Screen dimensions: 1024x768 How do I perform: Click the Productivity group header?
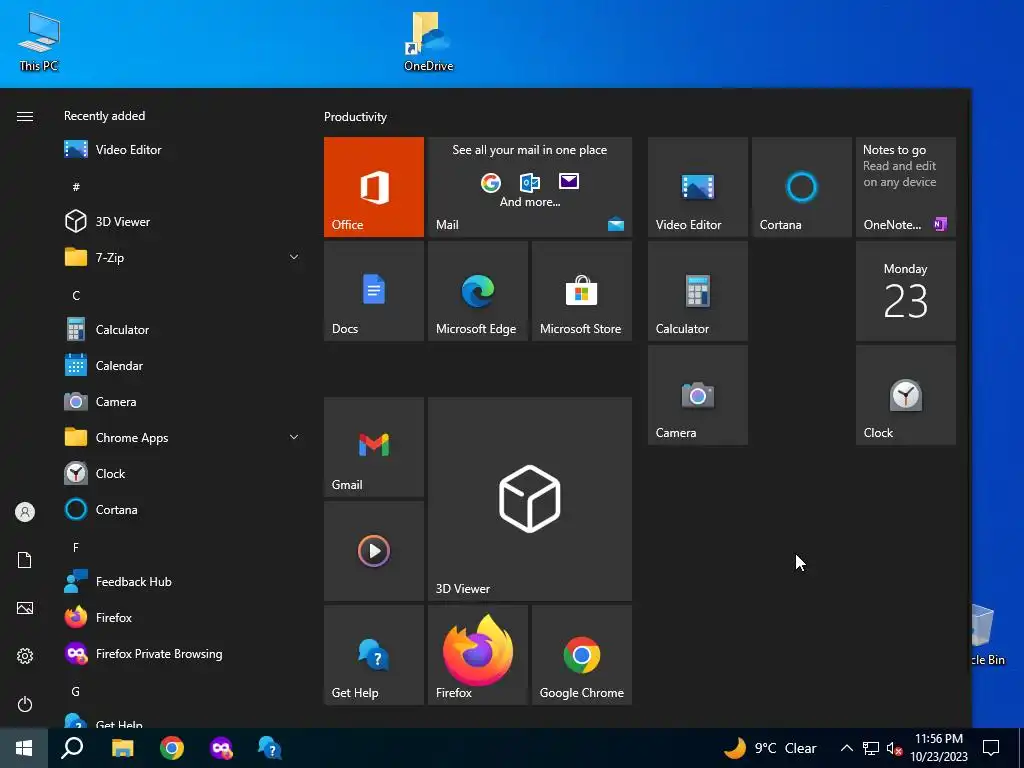point(355,117)
